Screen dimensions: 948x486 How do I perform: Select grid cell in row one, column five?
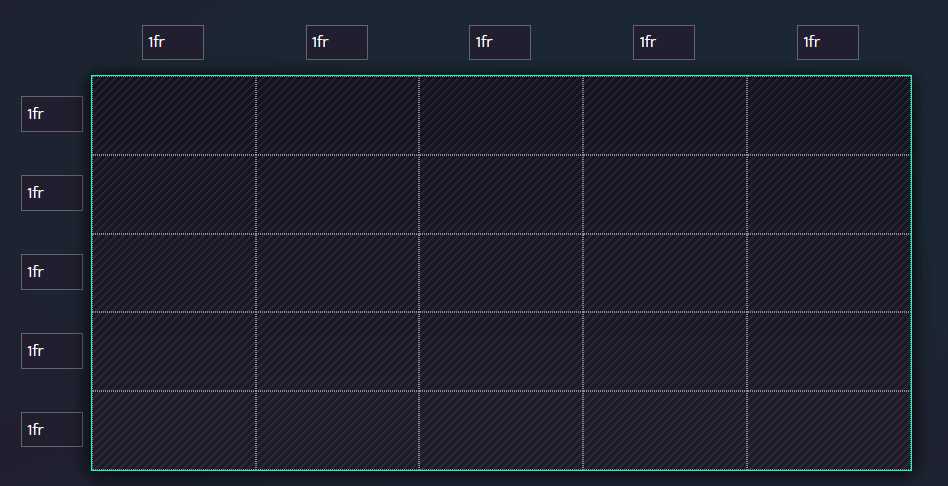(829, 115)
